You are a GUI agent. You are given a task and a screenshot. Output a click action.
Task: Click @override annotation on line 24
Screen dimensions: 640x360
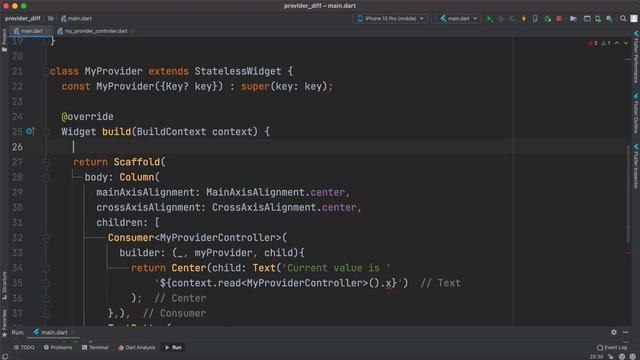coord(87,117)
